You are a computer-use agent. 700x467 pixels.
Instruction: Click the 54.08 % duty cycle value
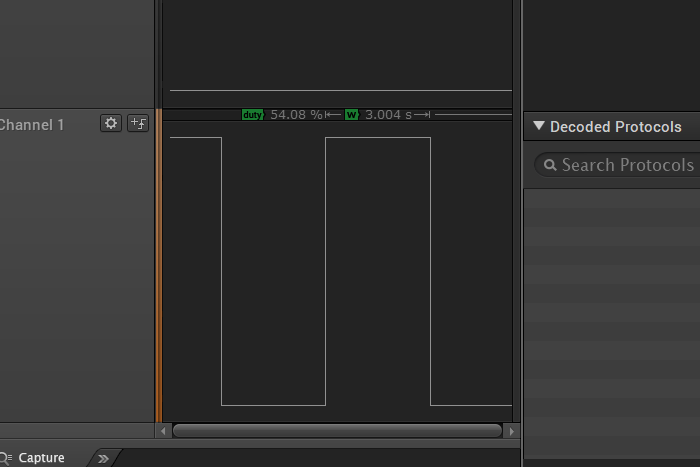click(x=296, y=115)
